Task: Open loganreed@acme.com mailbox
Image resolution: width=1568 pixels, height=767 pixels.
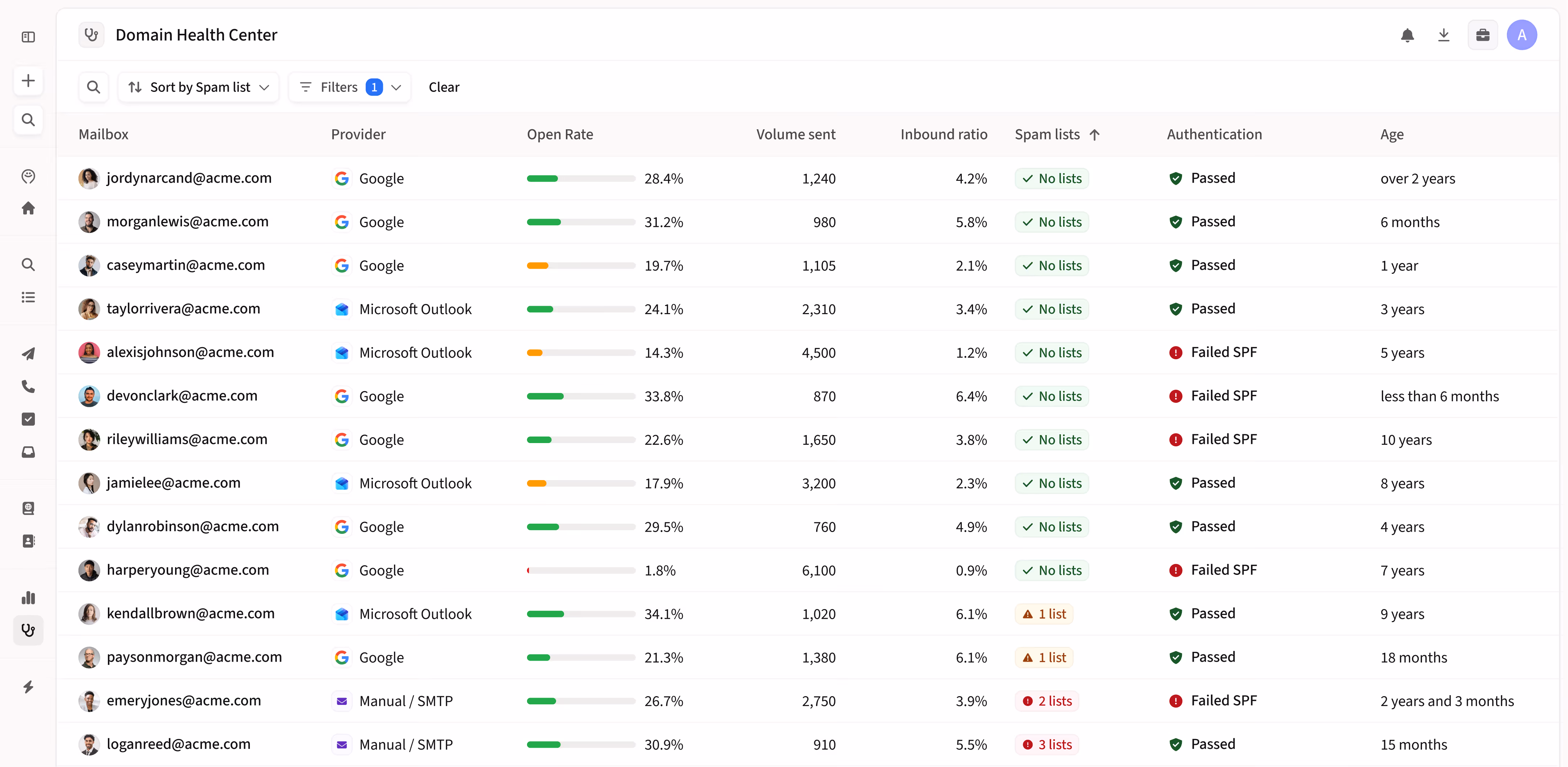Action: tap(178, 744)
